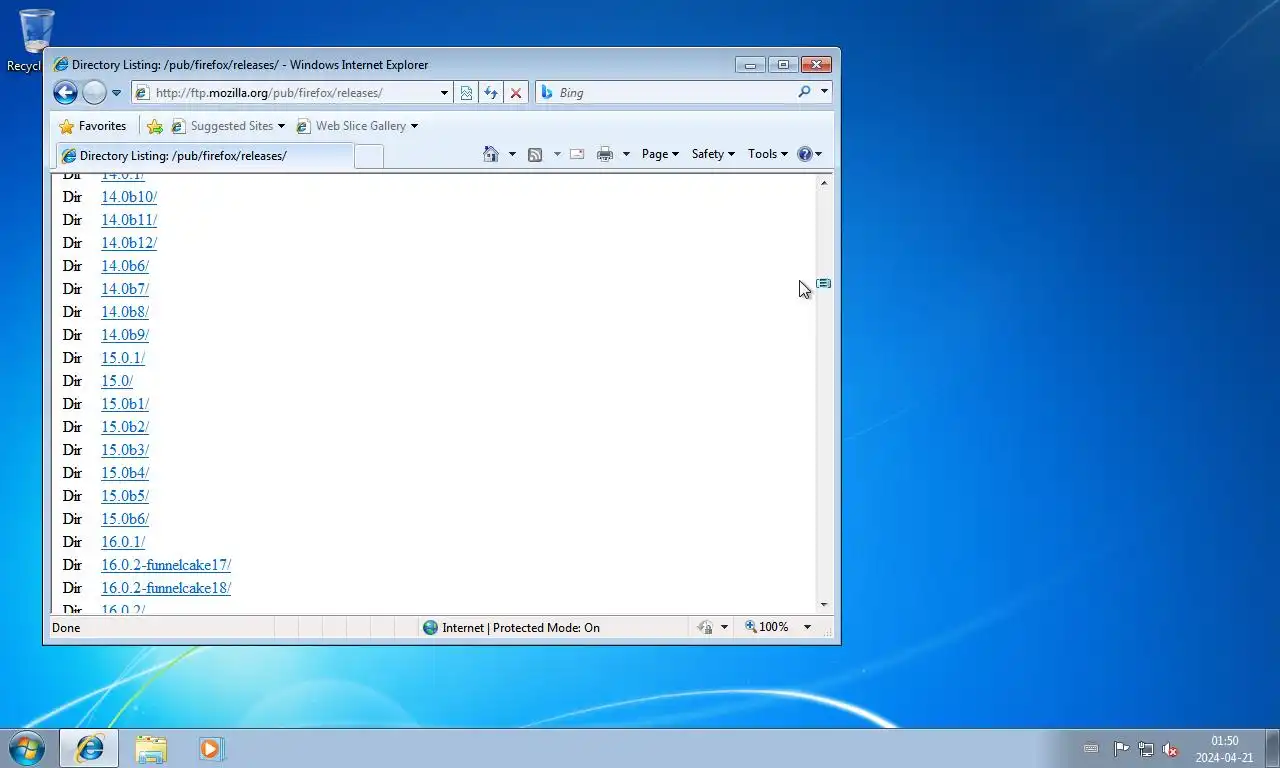Click the network tray icon
The image size is (1280, 768).
pos(1146,749)
